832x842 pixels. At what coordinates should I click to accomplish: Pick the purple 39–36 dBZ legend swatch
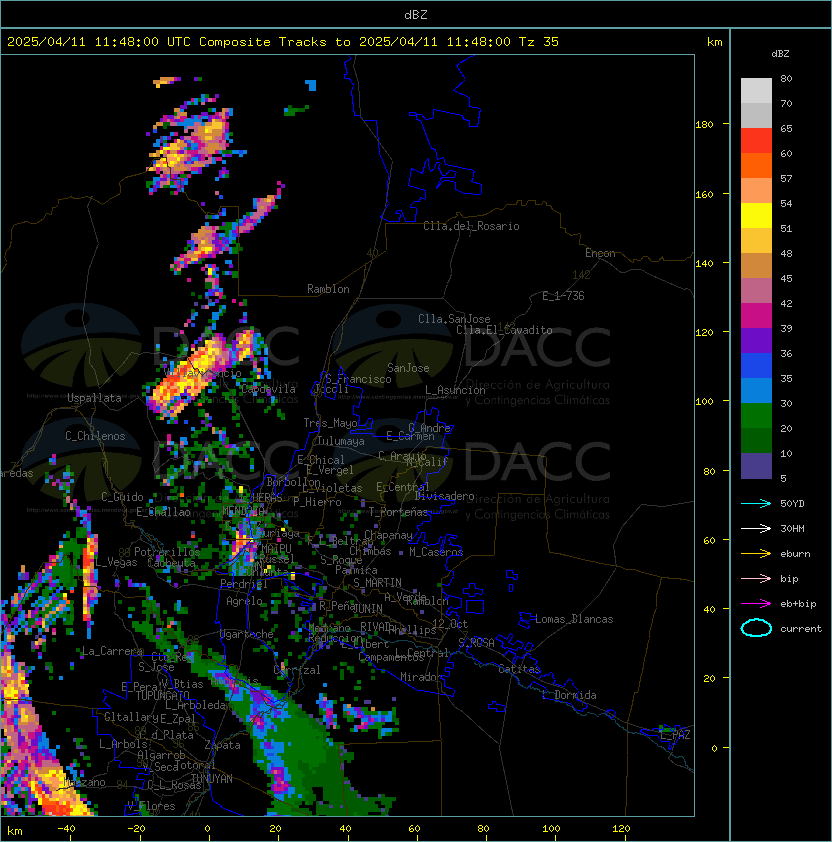pyautogui.click(x=756, y=340)
